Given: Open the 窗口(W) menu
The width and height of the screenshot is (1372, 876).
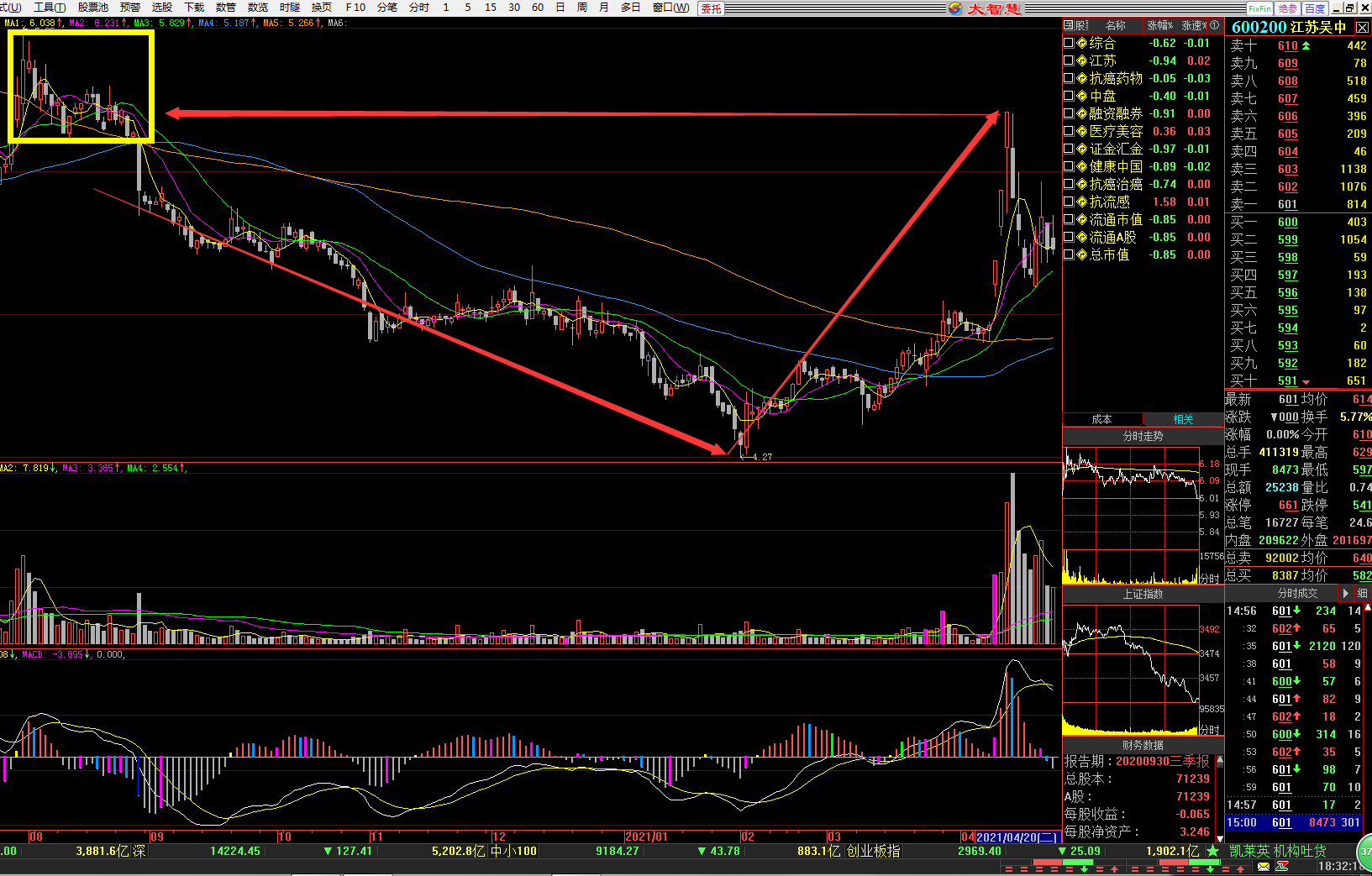Looking at the screenshot, I should click(670, 8).
